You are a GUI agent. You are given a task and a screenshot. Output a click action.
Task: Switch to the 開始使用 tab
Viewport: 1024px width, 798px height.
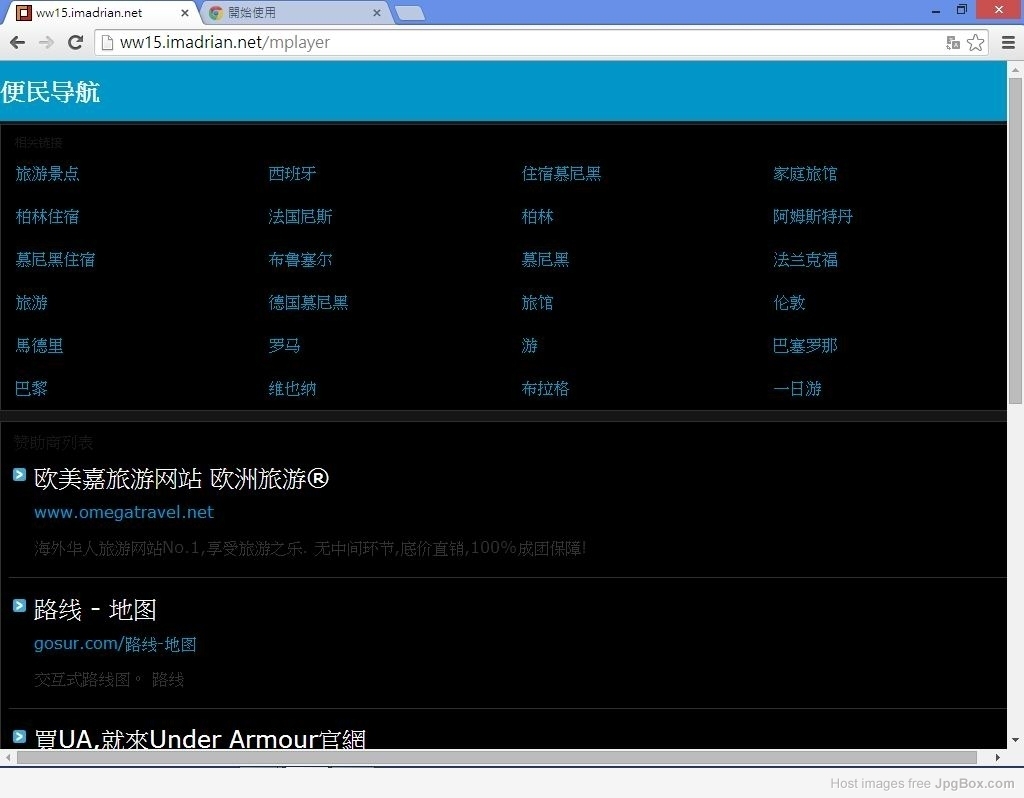[290, 13]
